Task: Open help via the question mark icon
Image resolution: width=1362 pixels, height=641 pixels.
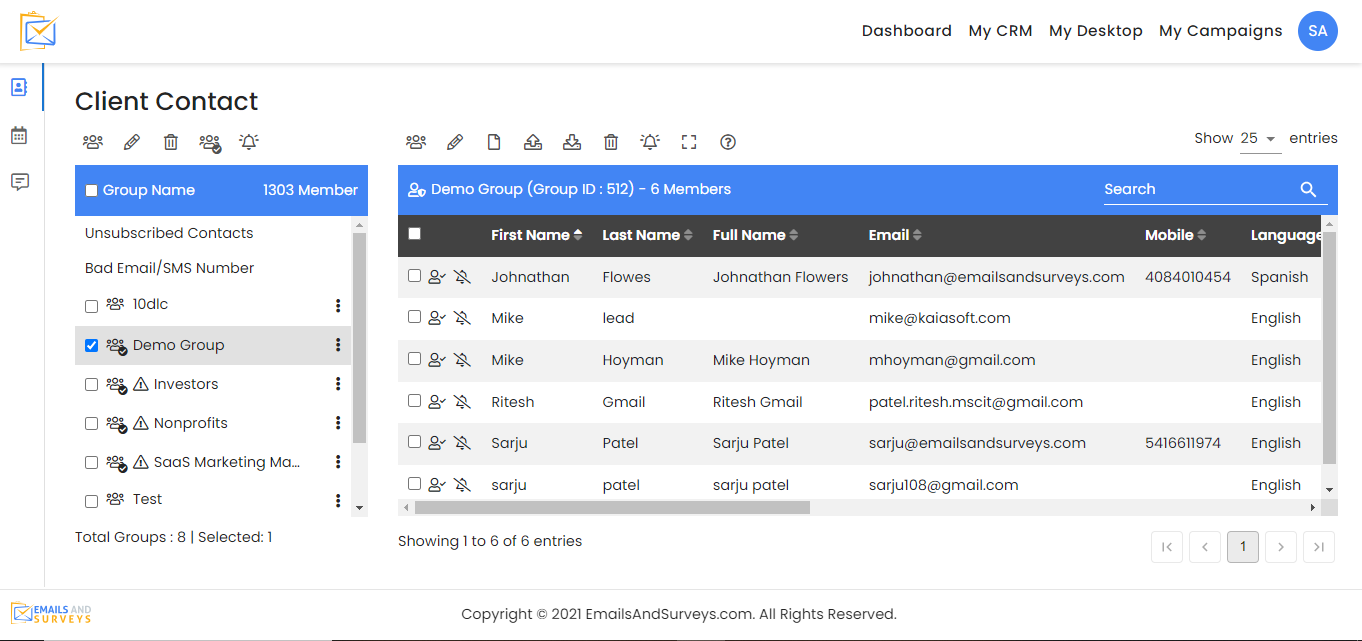Action: (728, 142)
